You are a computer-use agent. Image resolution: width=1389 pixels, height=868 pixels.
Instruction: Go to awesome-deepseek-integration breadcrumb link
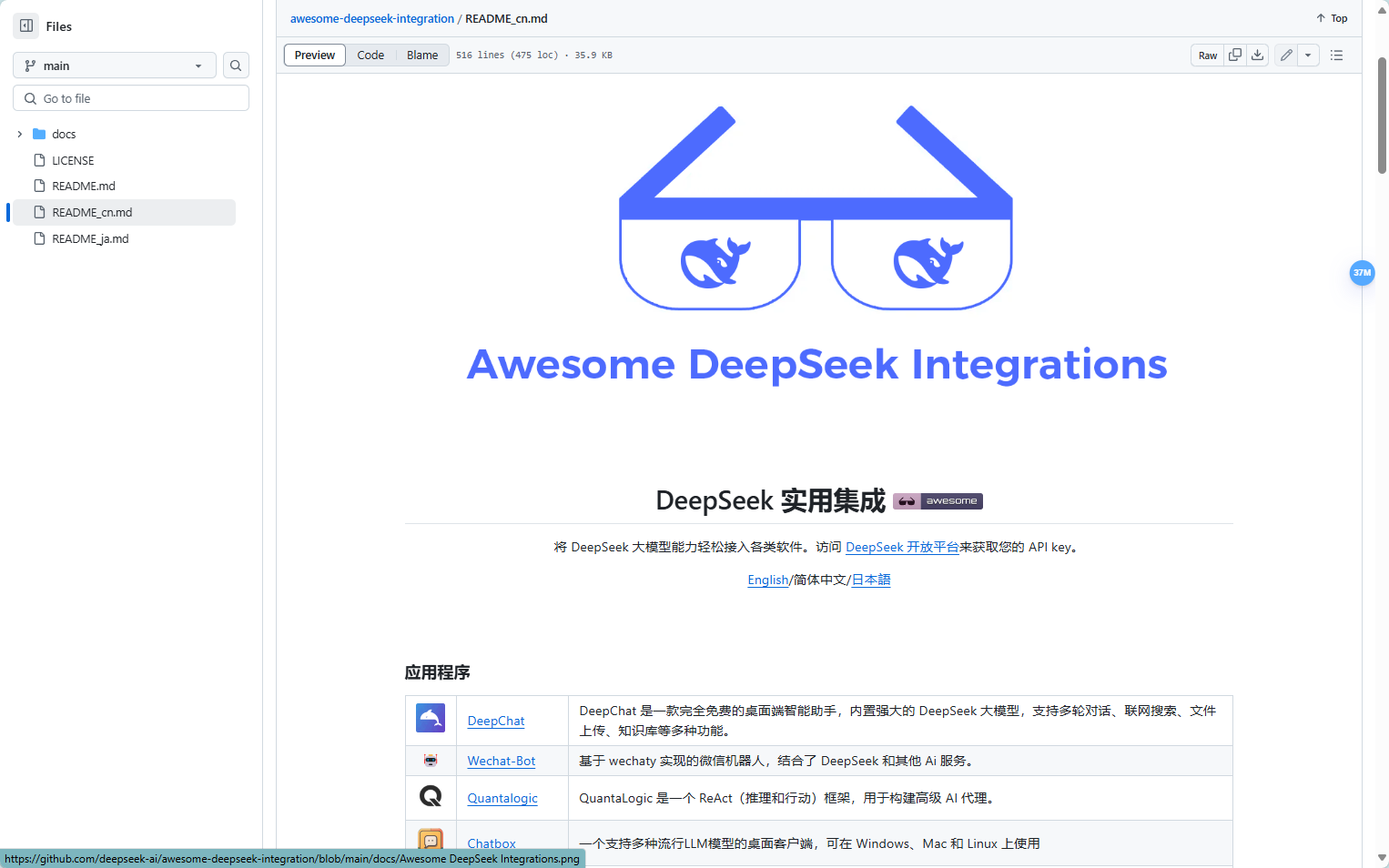tap(371, 18)
